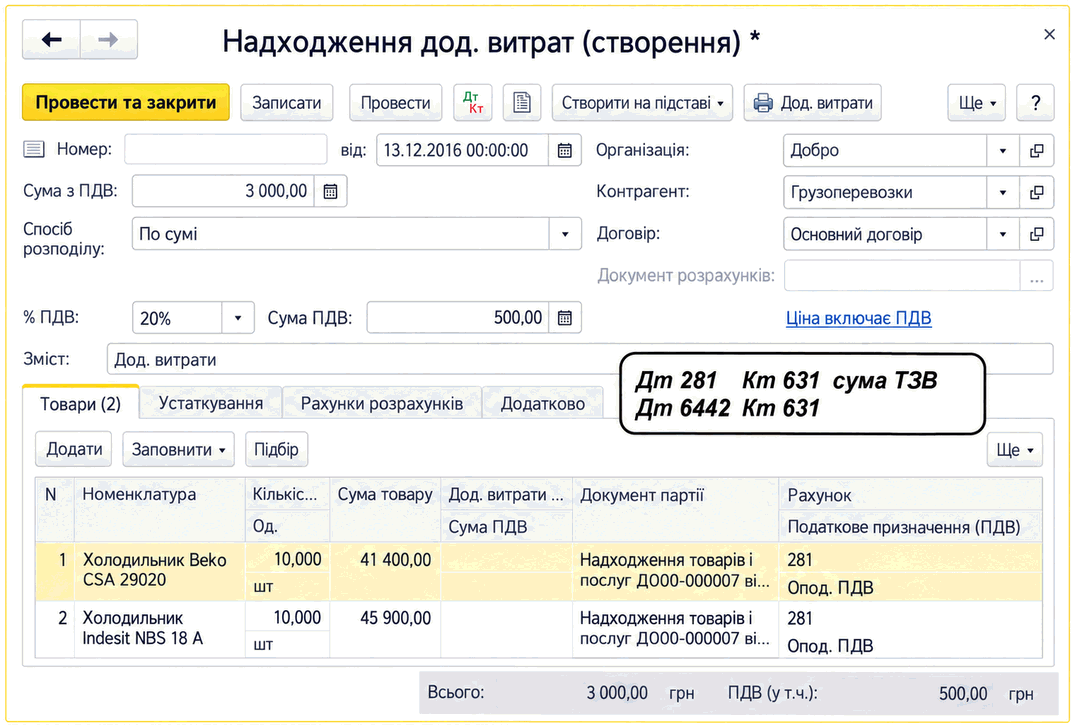Switch to the Додатково tab
The image size is (1075, 728).
click(x=543, y=404)
